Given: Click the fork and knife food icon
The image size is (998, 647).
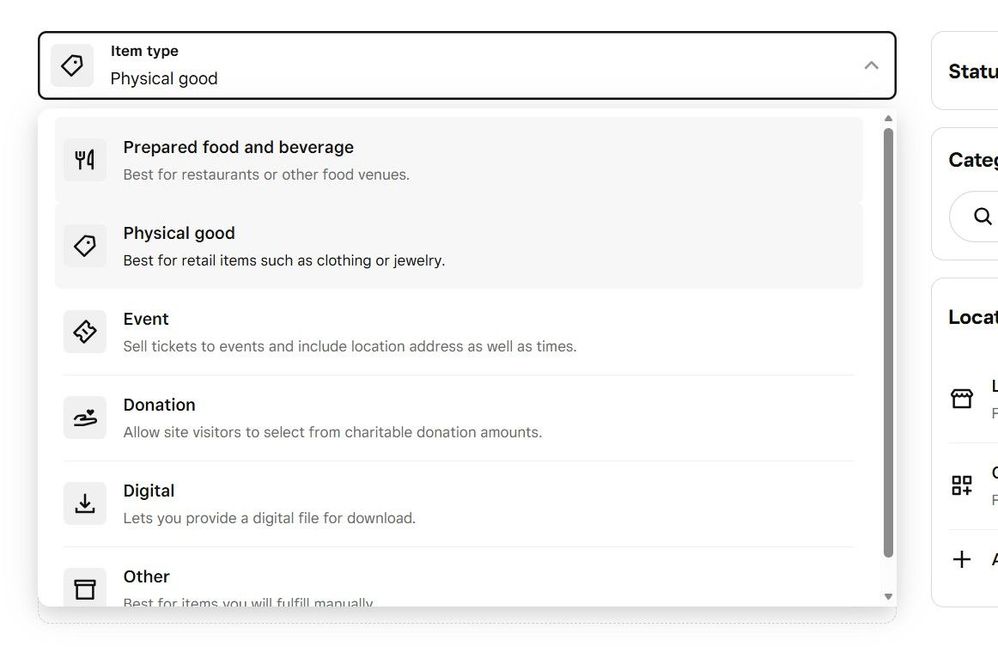Looking at the screenshot, I should point(85,160).
